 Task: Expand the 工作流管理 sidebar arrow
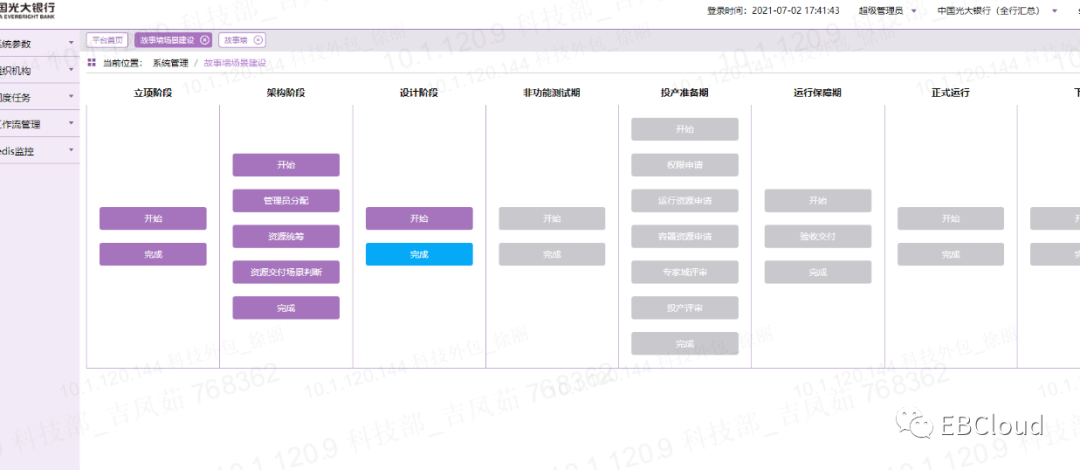tap(71, 124)
